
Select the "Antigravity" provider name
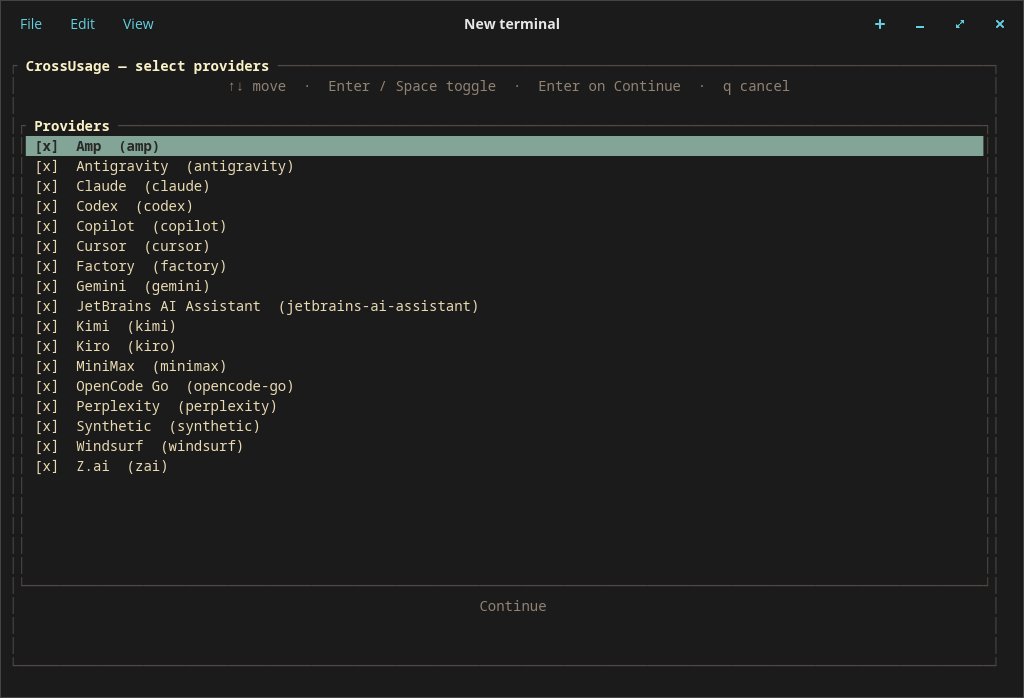pyautogui.click(x=122, y=167)
